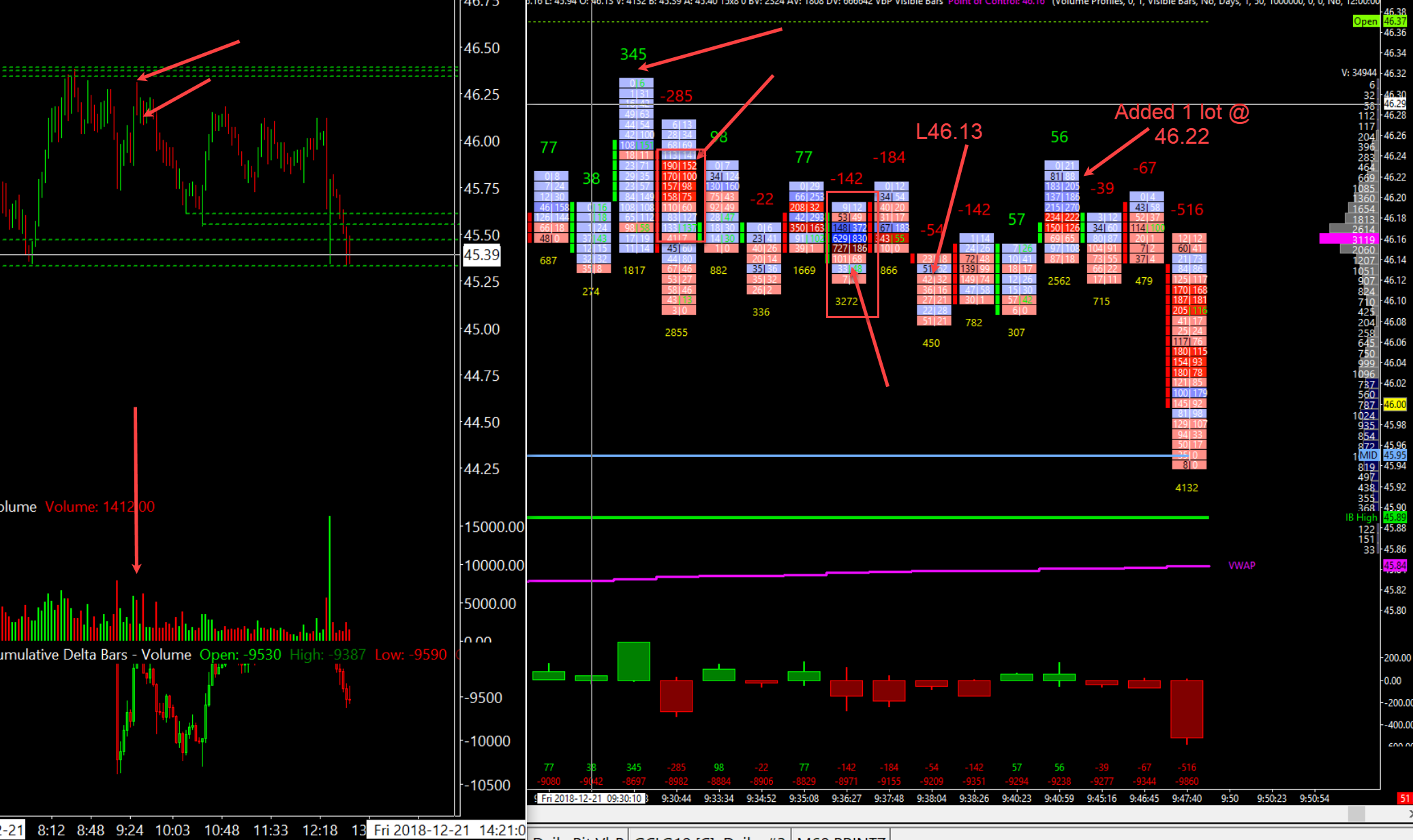Select the blue MID 45.95 label
Screen dimensions: 1413x840
1368,455
